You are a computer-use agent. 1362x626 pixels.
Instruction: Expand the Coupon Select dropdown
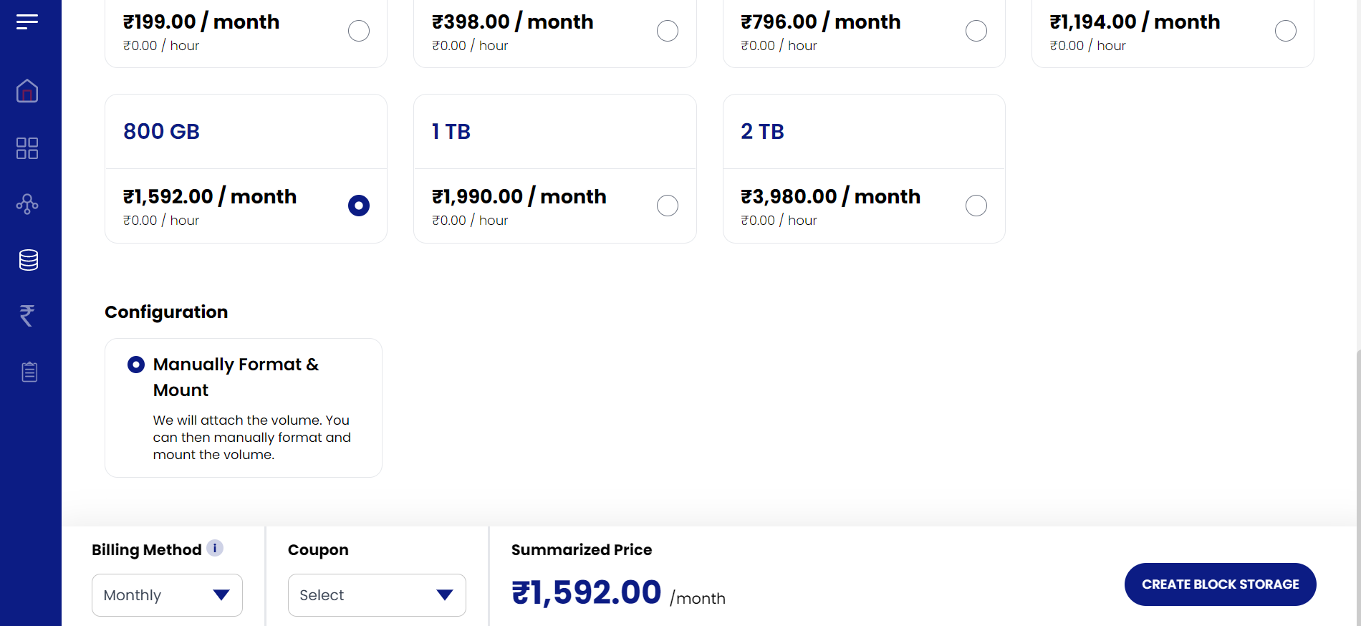[376, 595]
